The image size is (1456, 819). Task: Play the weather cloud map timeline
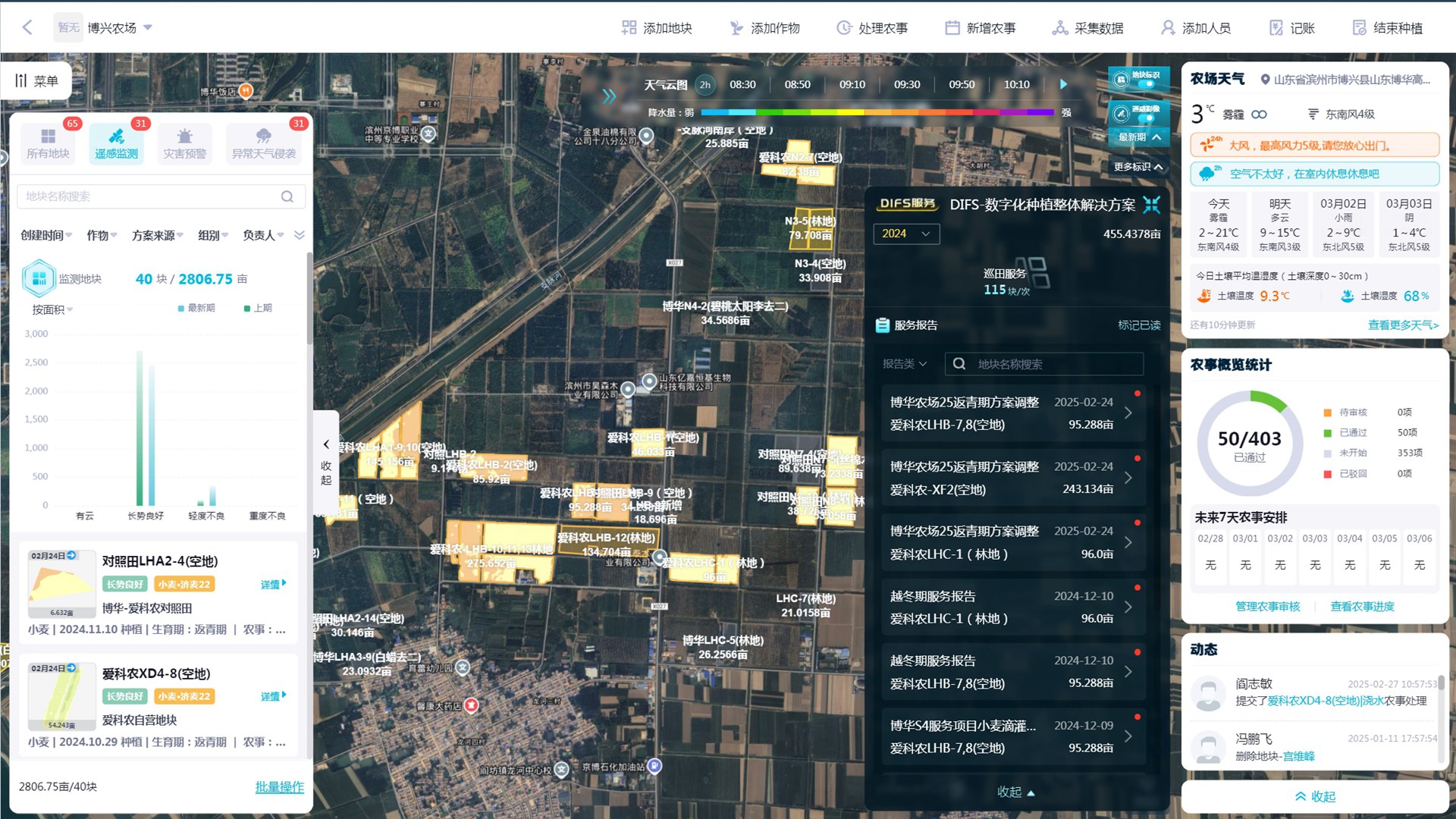pyautogui.click(x=1063, y=84)
